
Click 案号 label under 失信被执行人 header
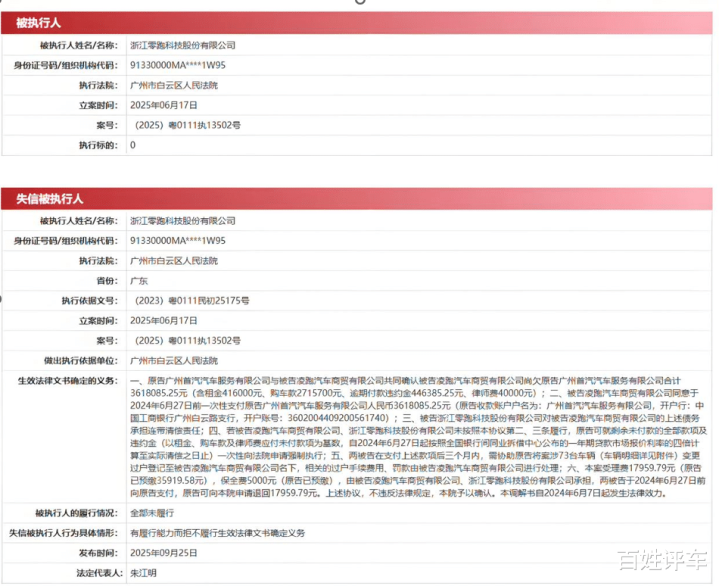(107, 341)
